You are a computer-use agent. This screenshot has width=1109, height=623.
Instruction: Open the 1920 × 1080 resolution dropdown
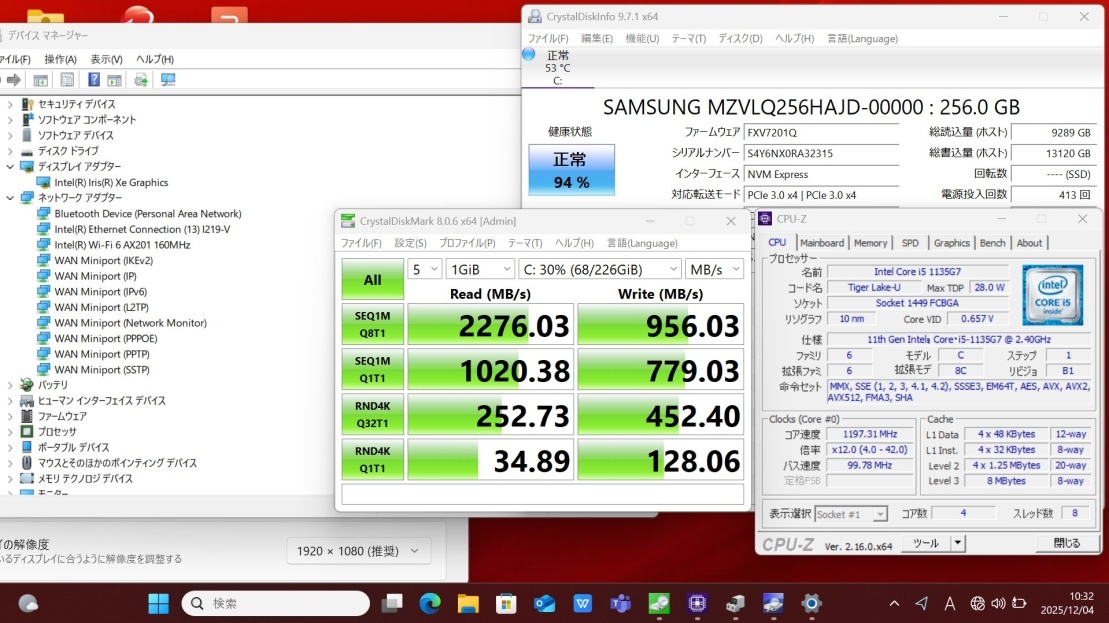pos(358,551)
